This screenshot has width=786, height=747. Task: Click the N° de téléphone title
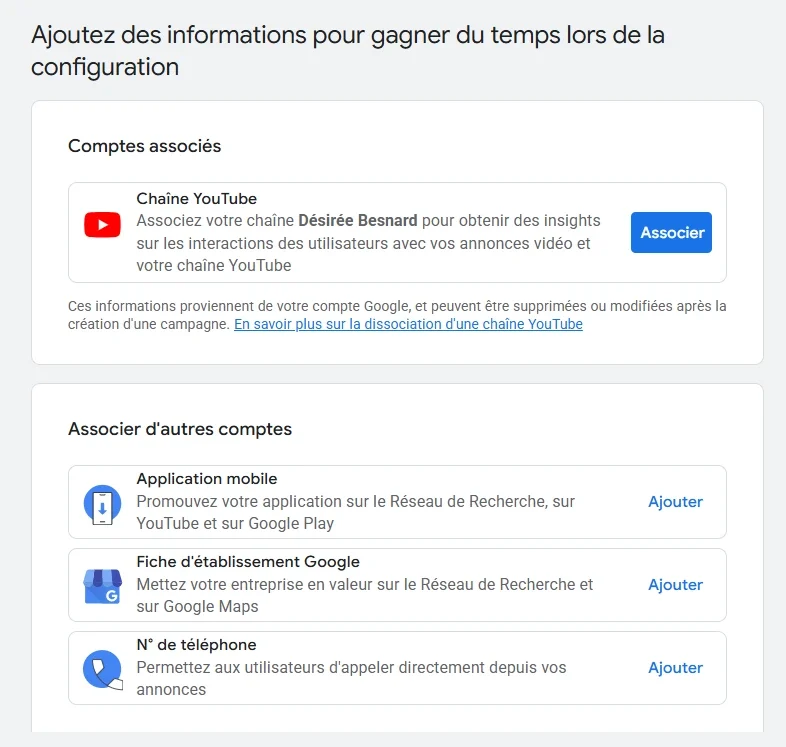coord(196,645)
